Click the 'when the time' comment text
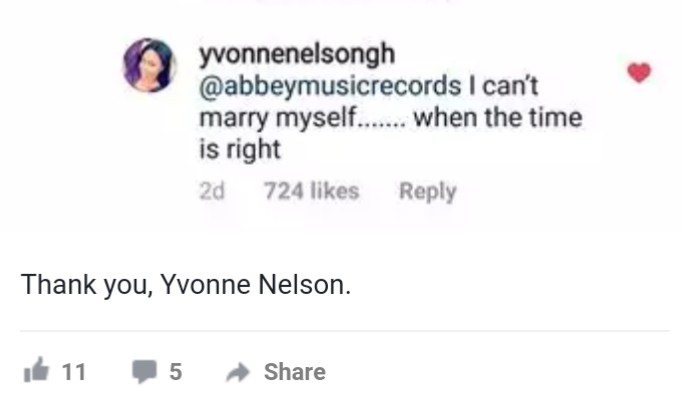This screenshot has height=399, width=682. [498, 117]
